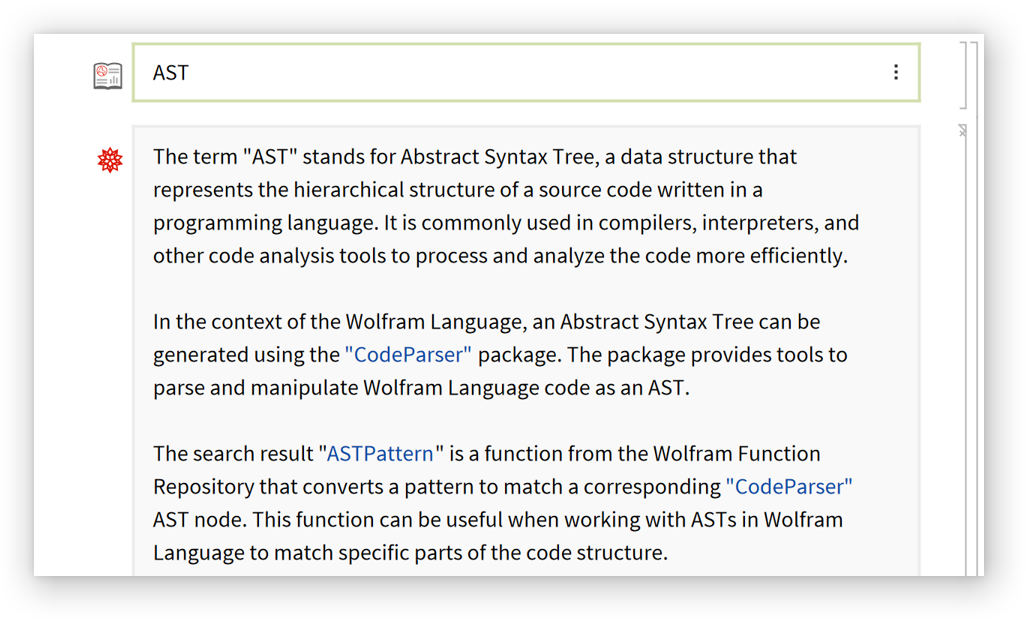Select the vertical kebab dots in the prompt

tap(898, 72)
